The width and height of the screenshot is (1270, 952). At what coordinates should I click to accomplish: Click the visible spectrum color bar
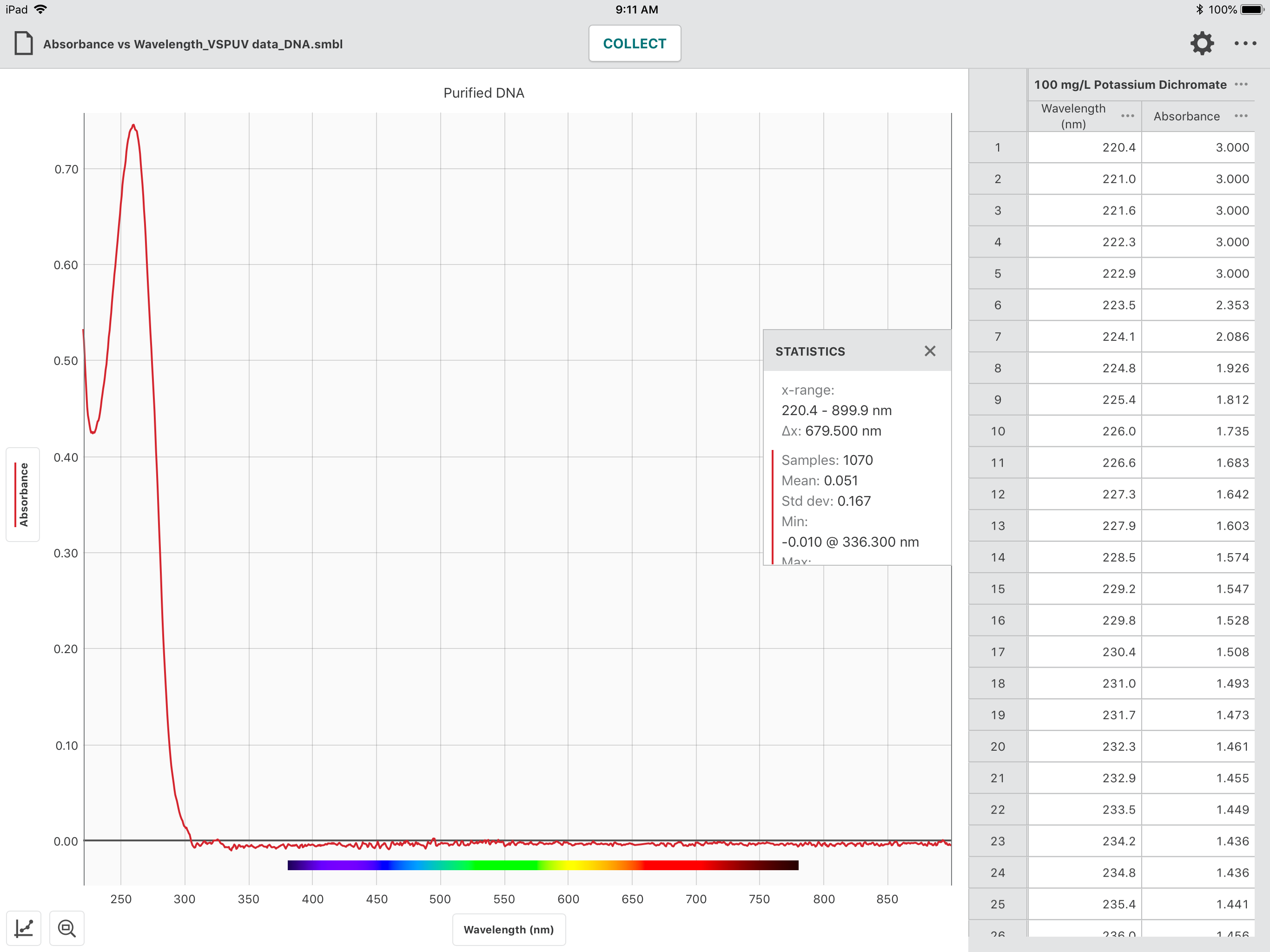(x=542, y=865)
